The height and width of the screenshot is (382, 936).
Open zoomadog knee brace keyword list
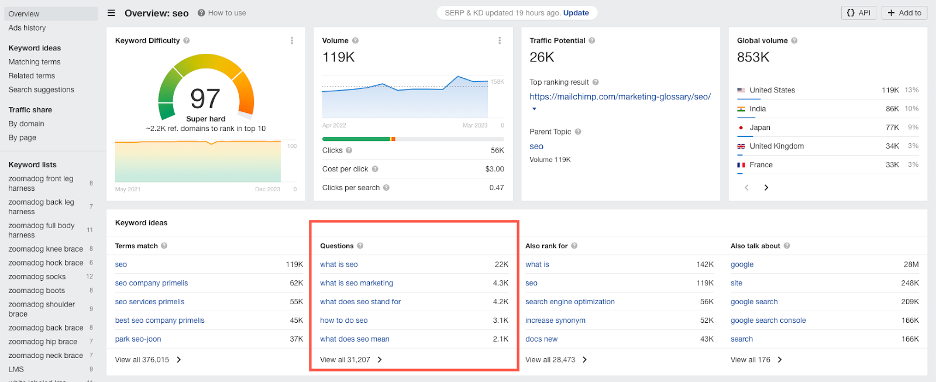point(45,249)
